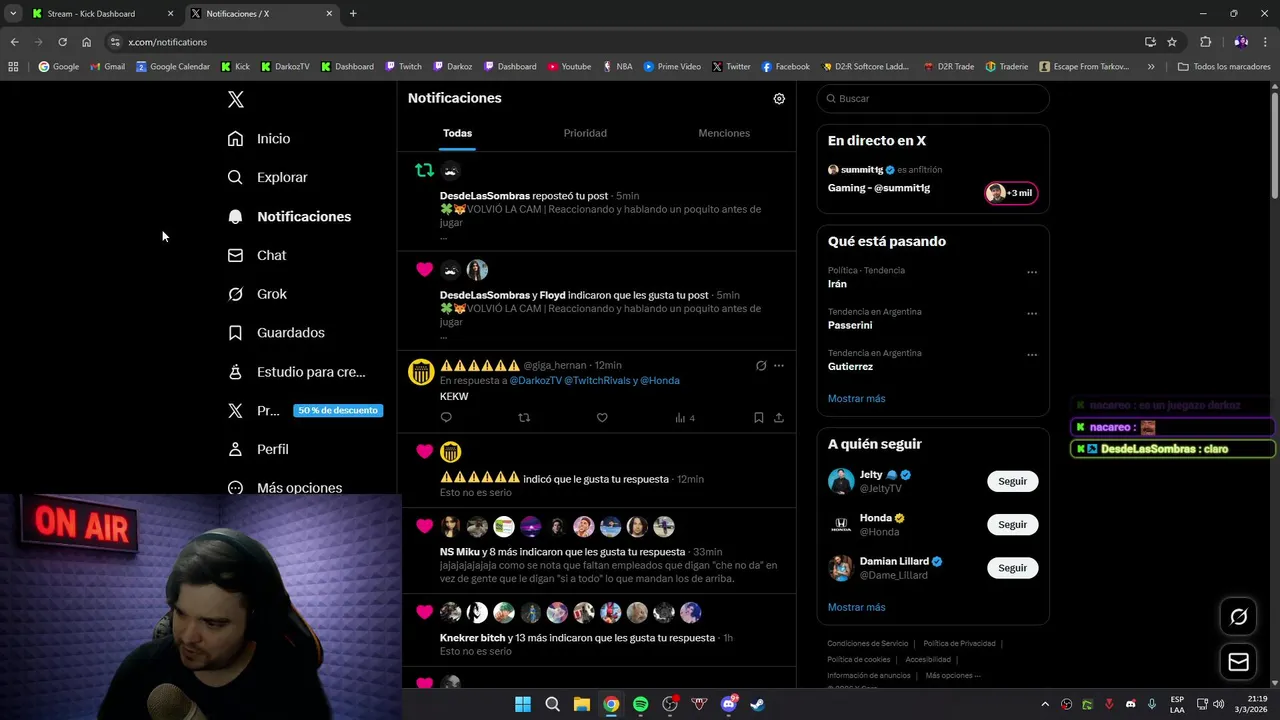This screenshot has width=1280, height=720.
Task: Open Spotify from the taskbar
Action: point(640,704)
